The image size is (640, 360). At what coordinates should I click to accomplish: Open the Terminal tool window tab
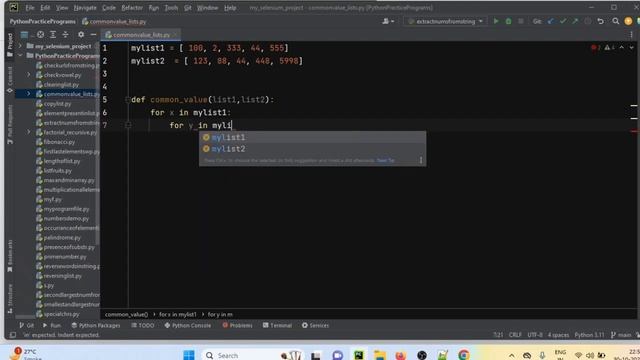coord(278,325)
